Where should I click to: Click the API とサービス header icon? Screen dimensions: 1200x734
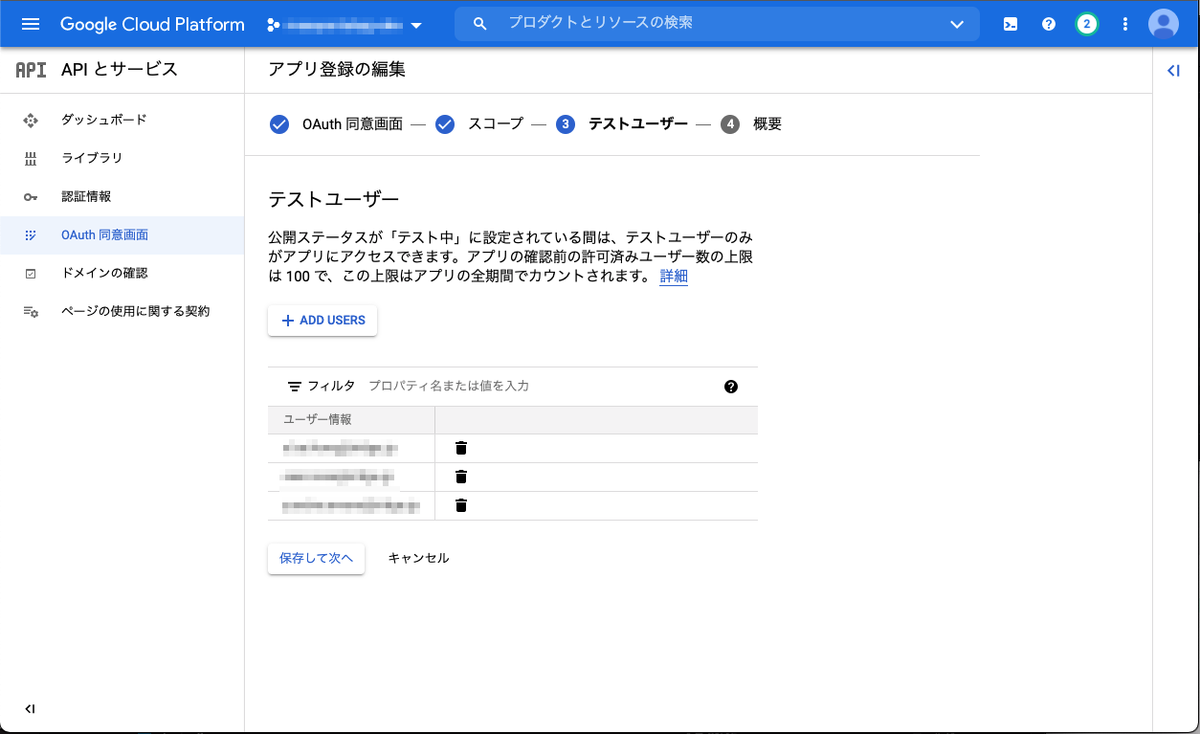(31, 69)
